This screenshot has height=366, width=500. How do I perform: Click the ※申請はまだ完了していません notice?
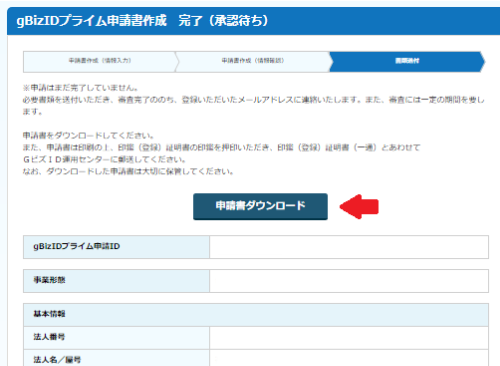click(x=80, y=88)
